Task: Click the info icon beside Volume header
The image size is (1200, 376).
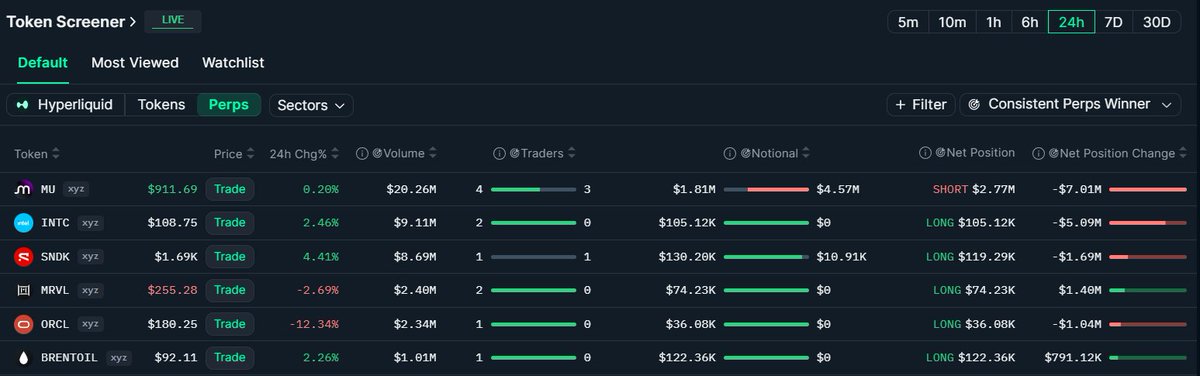Action: 362,153
